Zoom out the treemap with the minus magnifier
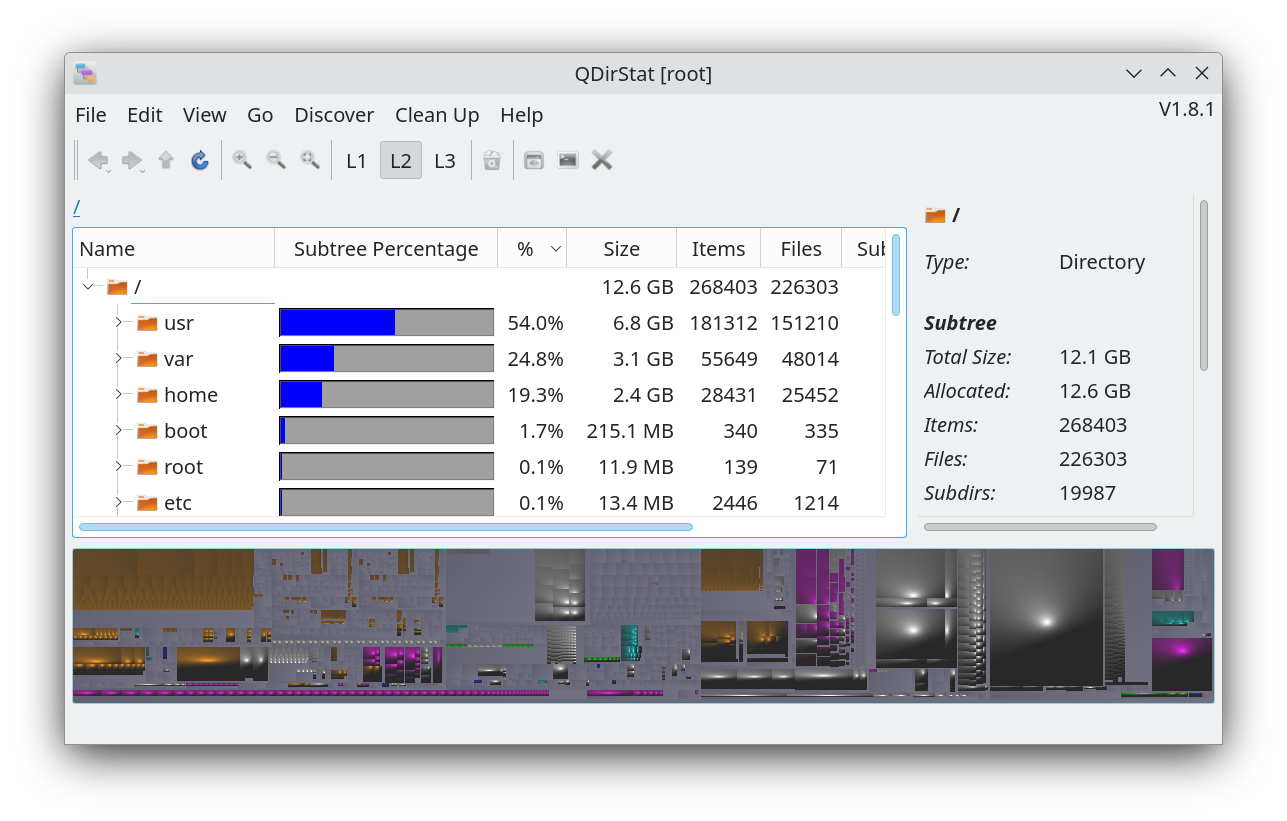The height and width of the screenshot is (821, 1287). (276, 160)
